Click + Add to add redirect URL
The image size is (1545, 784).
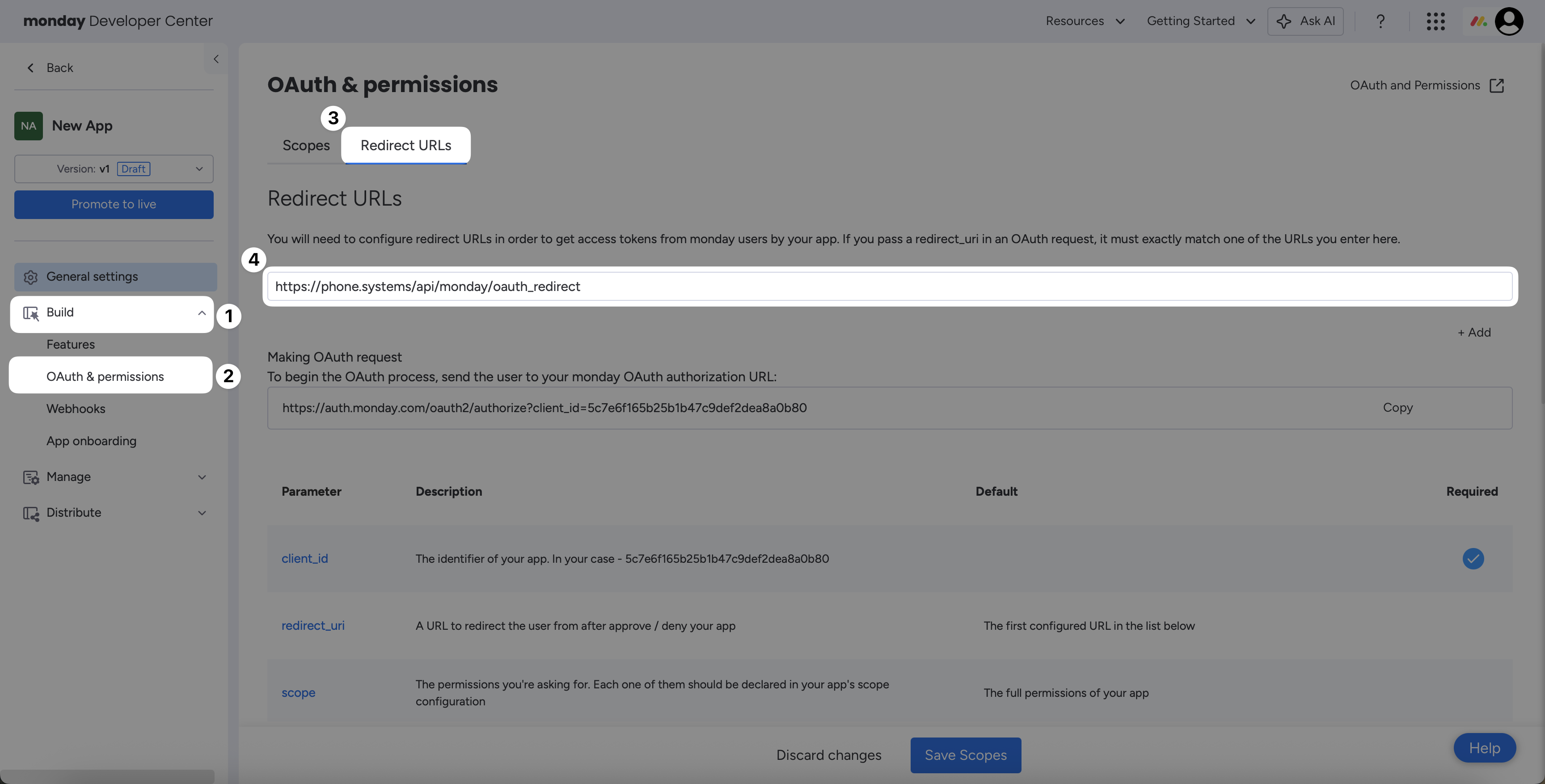pos(1474,332)
